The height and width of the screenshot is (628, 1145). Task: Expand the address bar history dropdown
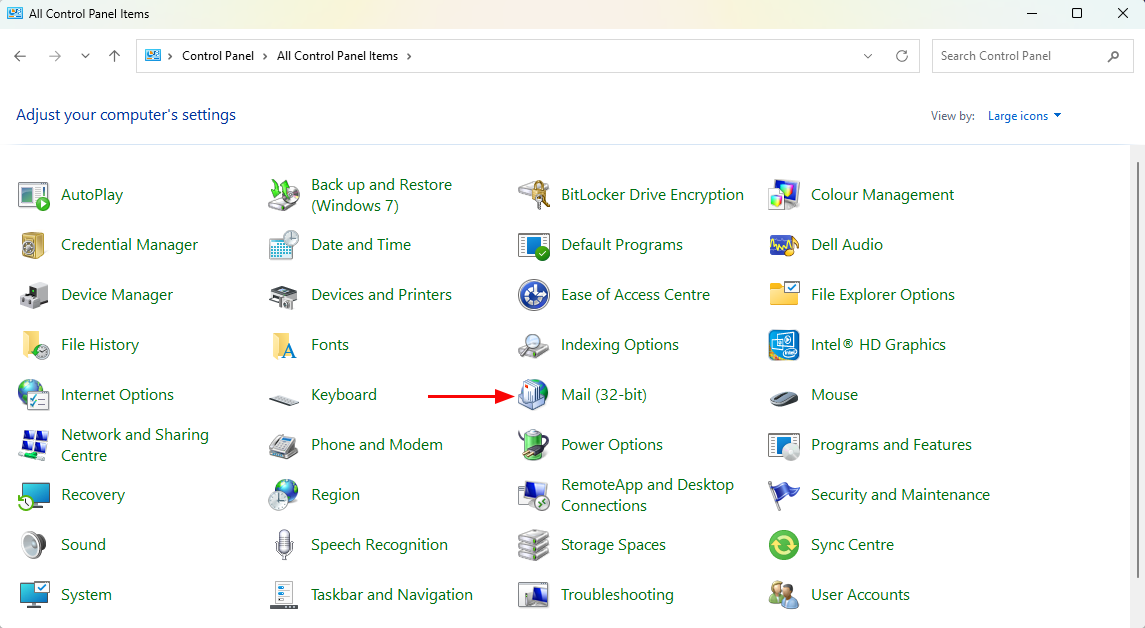pos(868,56)
